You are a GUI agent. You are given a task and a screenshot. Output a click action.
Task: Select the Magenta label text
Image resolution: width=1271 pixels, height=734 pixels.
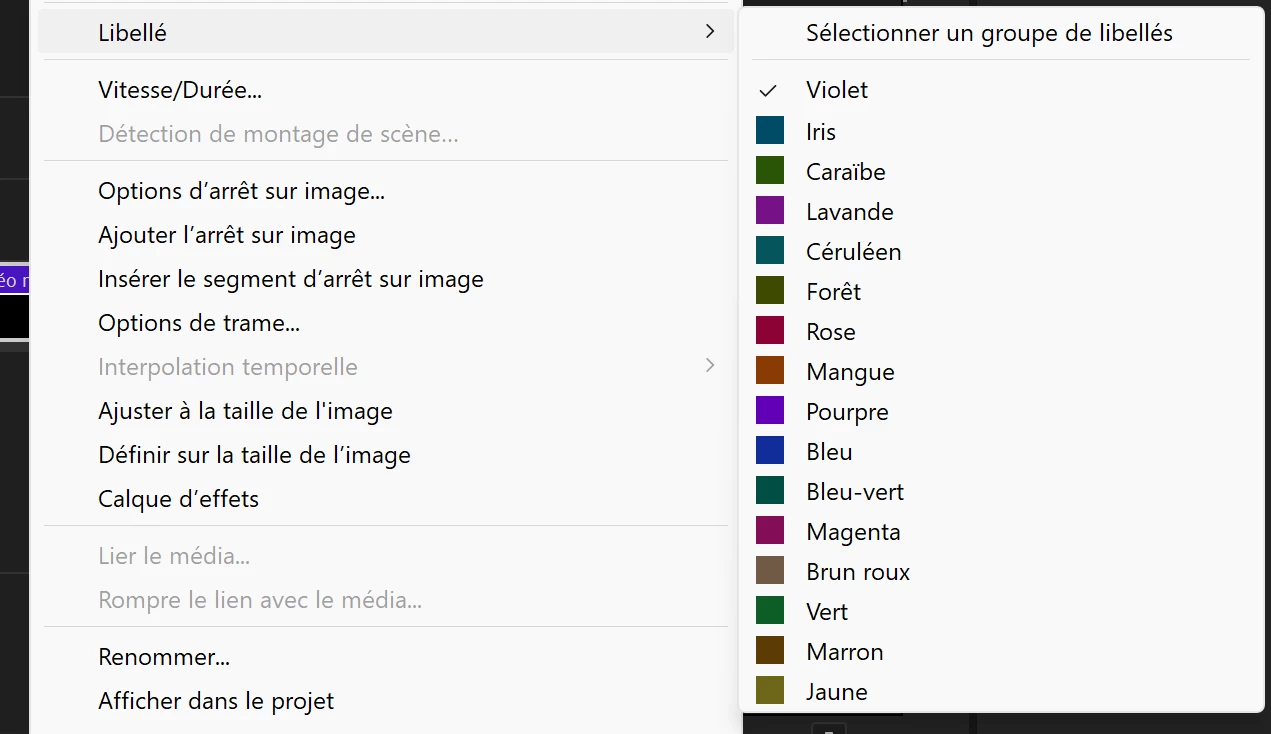pyautogui.click(x=854, y=532)
